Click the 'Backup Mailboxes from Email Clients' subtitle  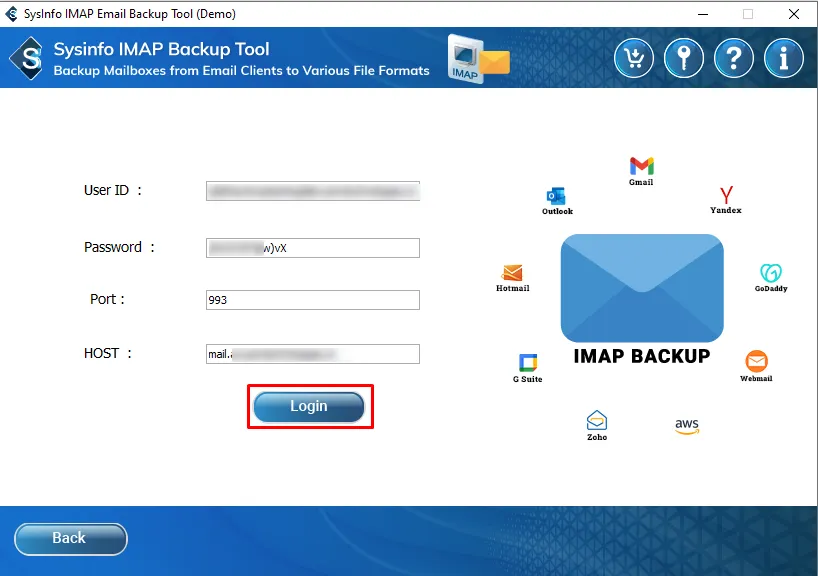tap(241, 71)
